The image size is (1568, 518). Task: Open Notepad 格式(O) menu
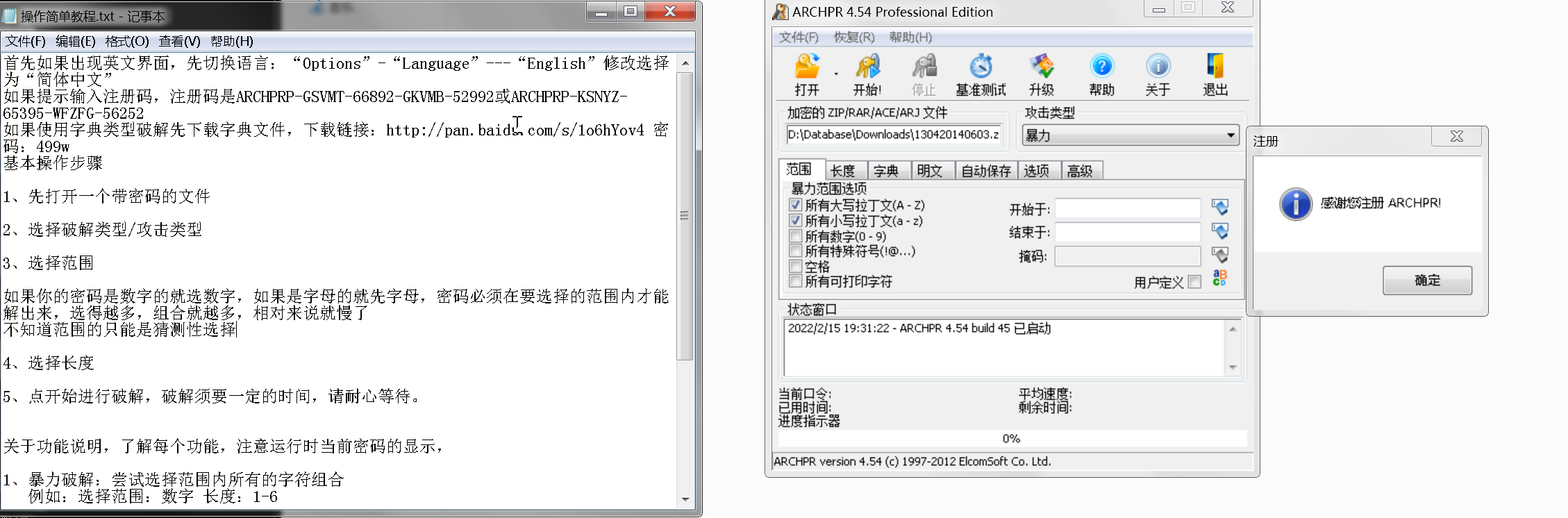tap(127, 41)
